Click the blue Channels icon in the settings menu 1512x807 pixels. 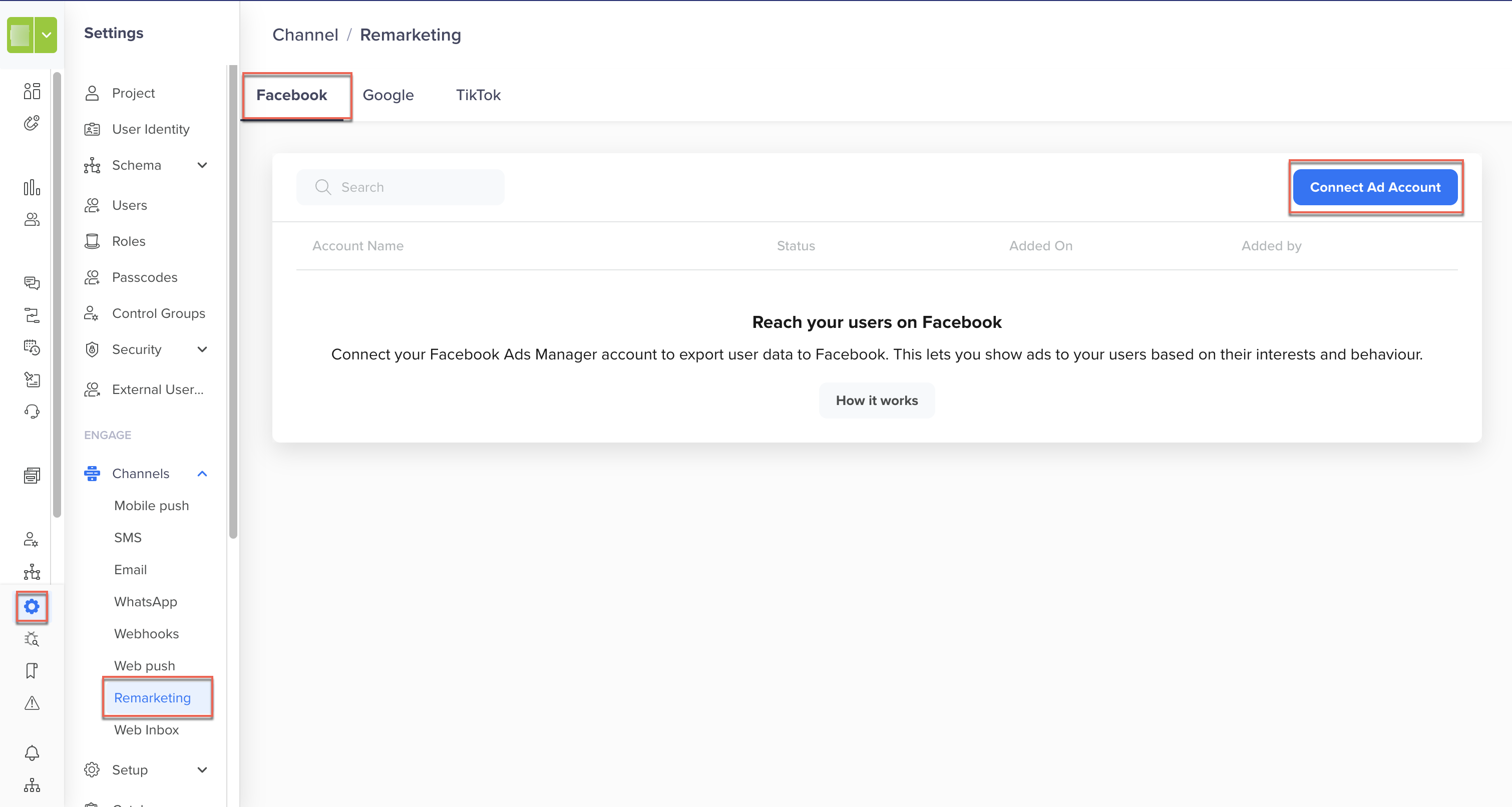tap(92, 474)
